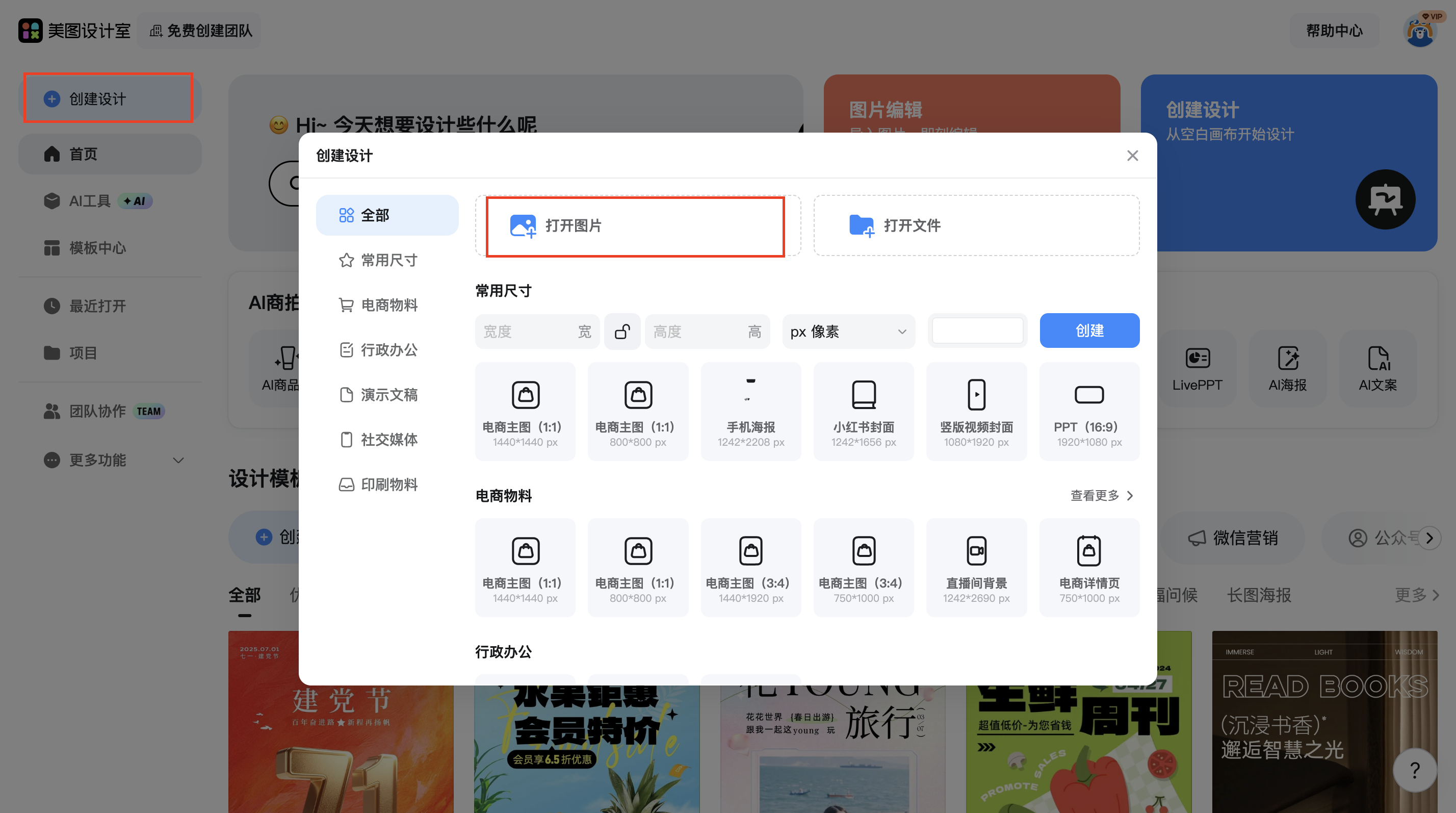
Task: Open the px 像素 unit dropdown
Action: [x=847, y=332]
